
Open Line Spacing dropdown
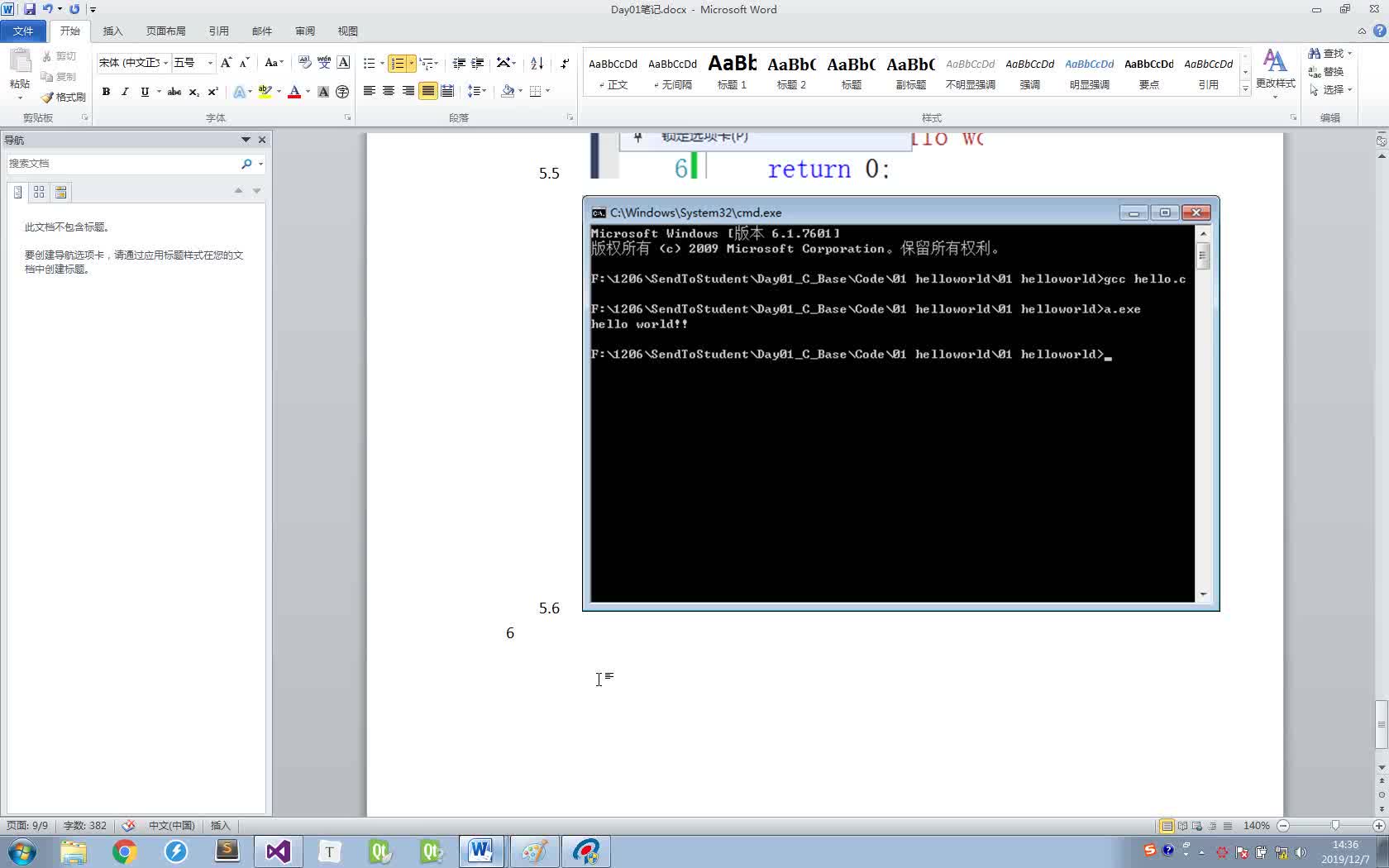(477, 91)
